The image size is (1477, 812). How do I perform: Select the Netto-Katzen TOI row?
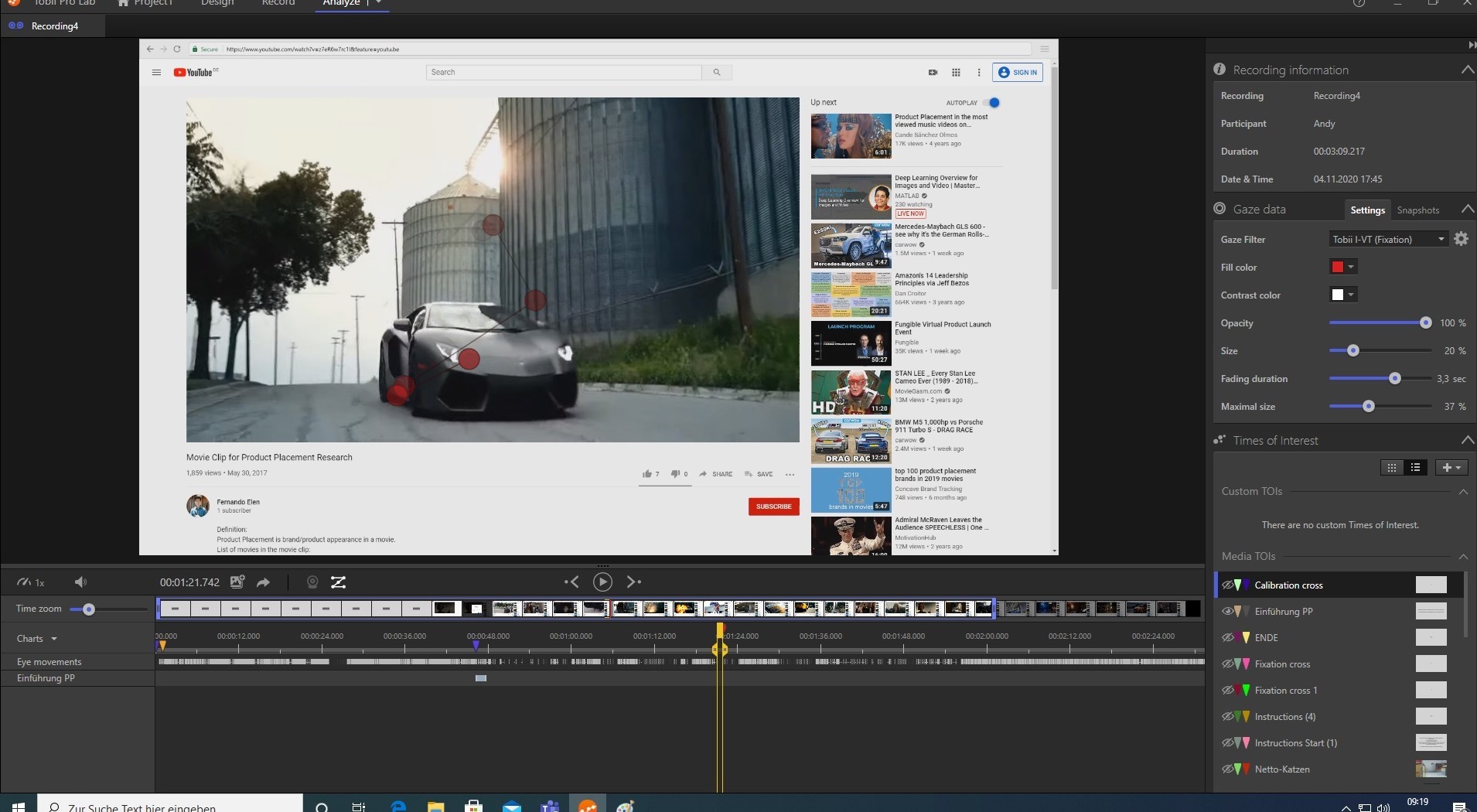(1339, 769)
